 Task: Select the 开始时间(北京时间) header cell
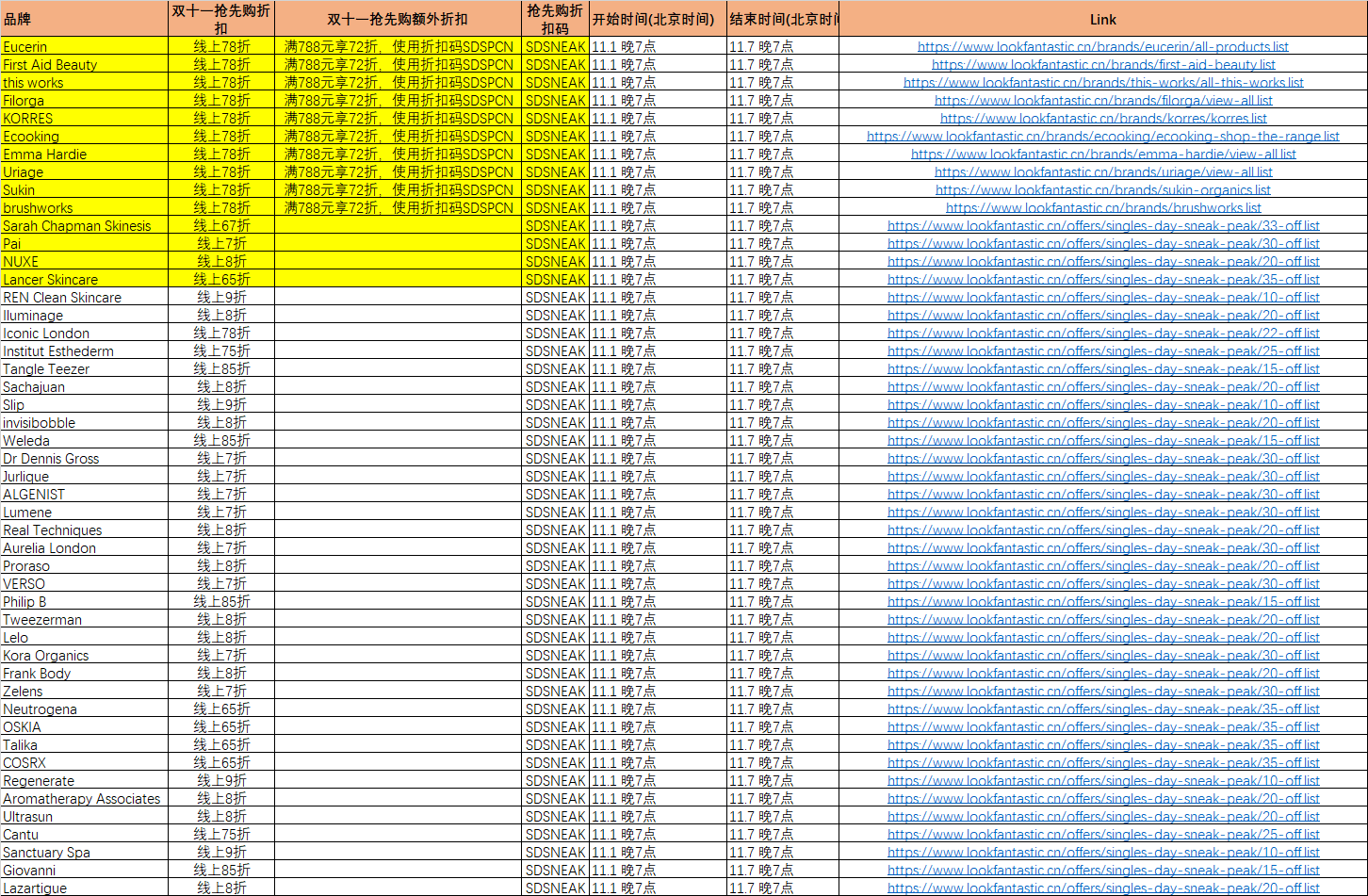coord(658,19)
